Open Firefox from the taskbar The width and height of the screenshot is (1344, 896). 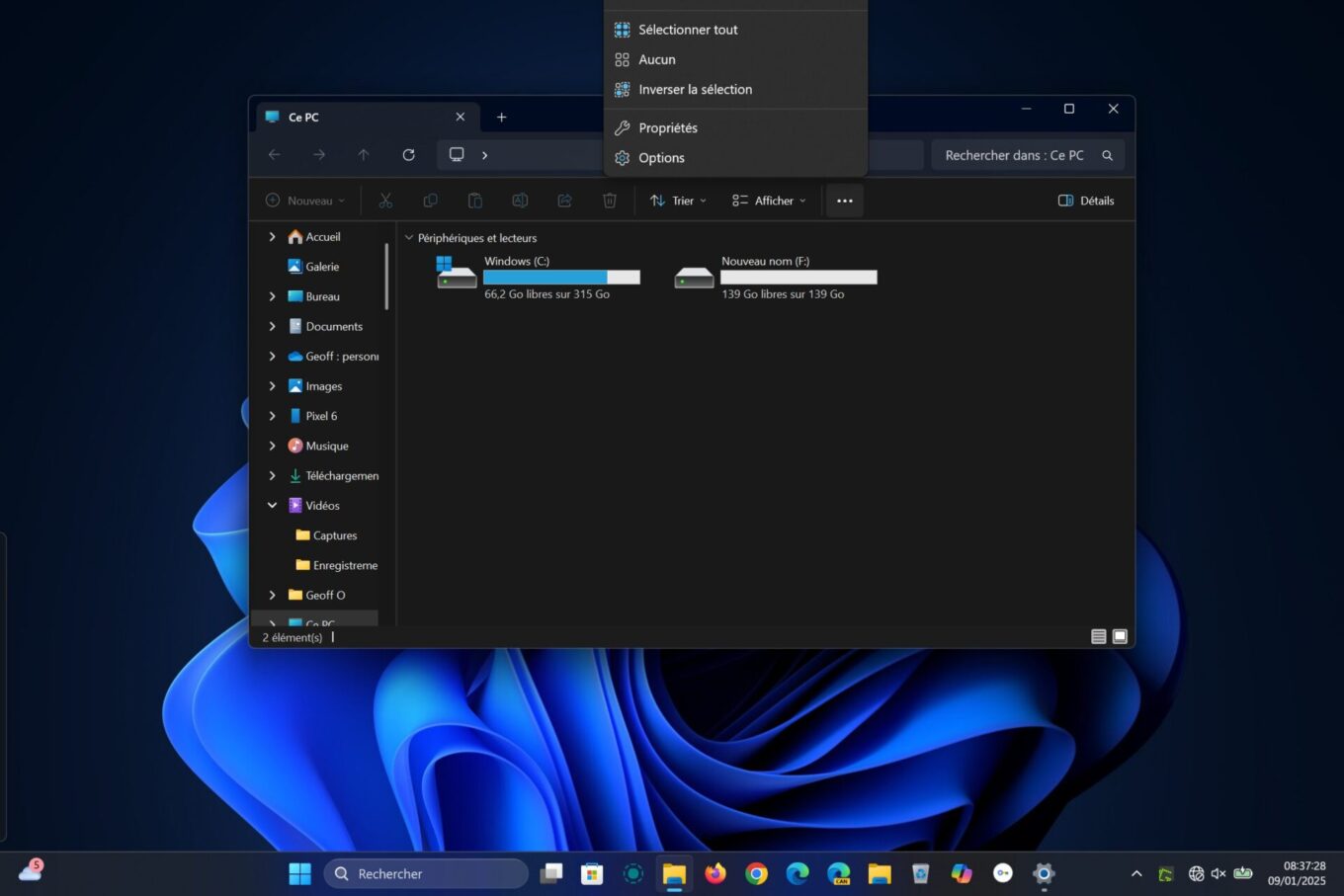point(714,873)
